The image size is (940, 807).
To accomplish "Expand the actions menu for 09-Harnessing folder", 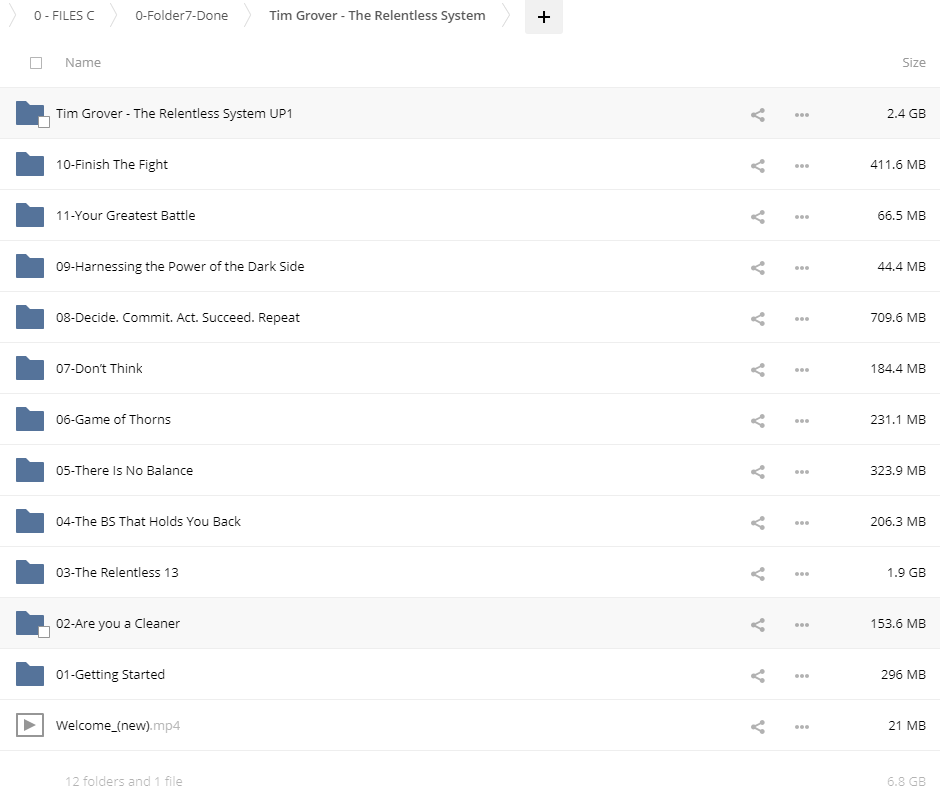I will (x=801, y=267).
